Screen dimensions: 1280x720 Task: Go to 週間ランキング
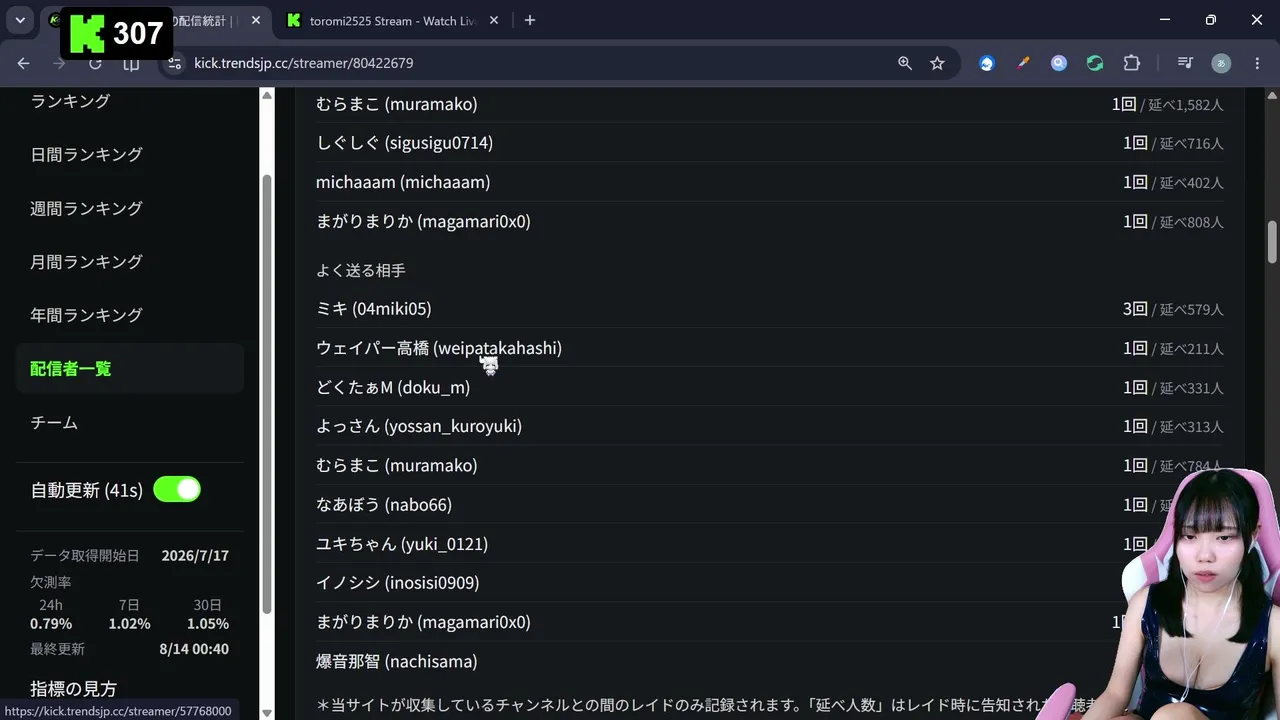click(x=86, y=208)
